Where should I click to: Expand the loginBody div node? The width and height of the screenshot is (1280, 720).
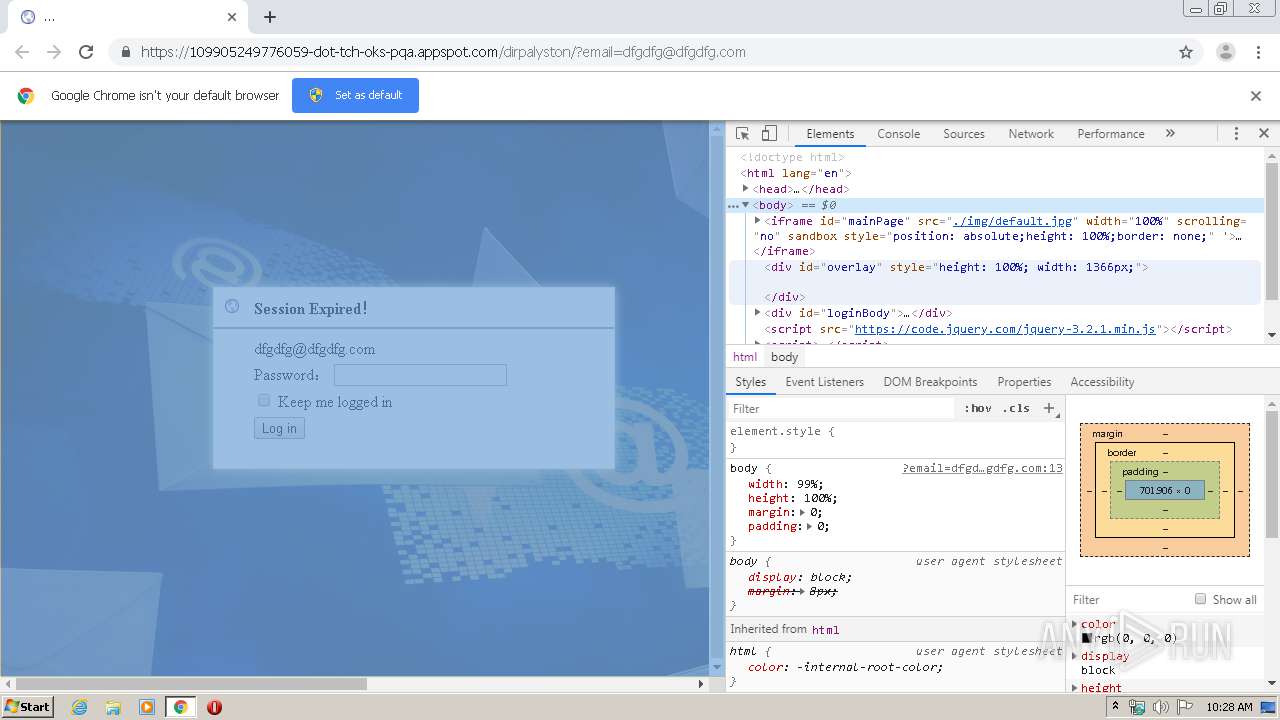(x=757, y=313)
